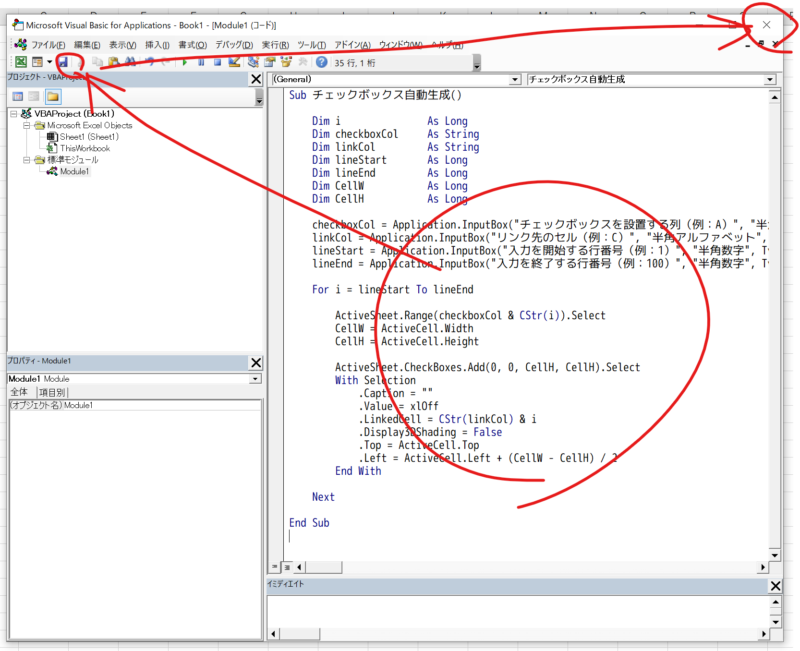This screenshot has height=651, width=800.
Task: Click the Paste icon in toolbar
Action: 111,62
